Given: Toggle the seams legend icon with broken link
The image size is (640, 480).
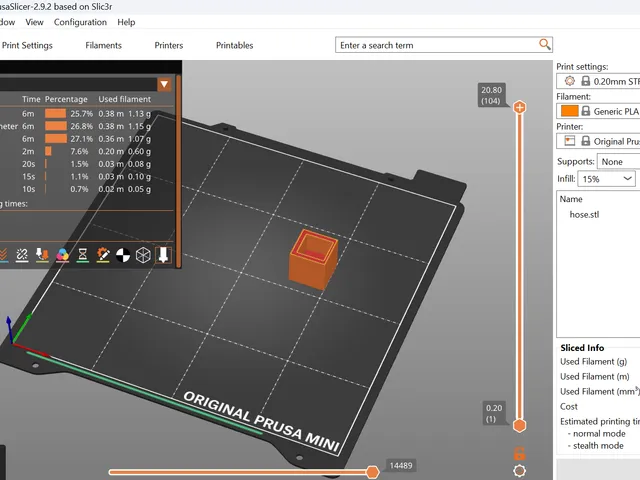Looking at the screenshot, I should 22,255.
